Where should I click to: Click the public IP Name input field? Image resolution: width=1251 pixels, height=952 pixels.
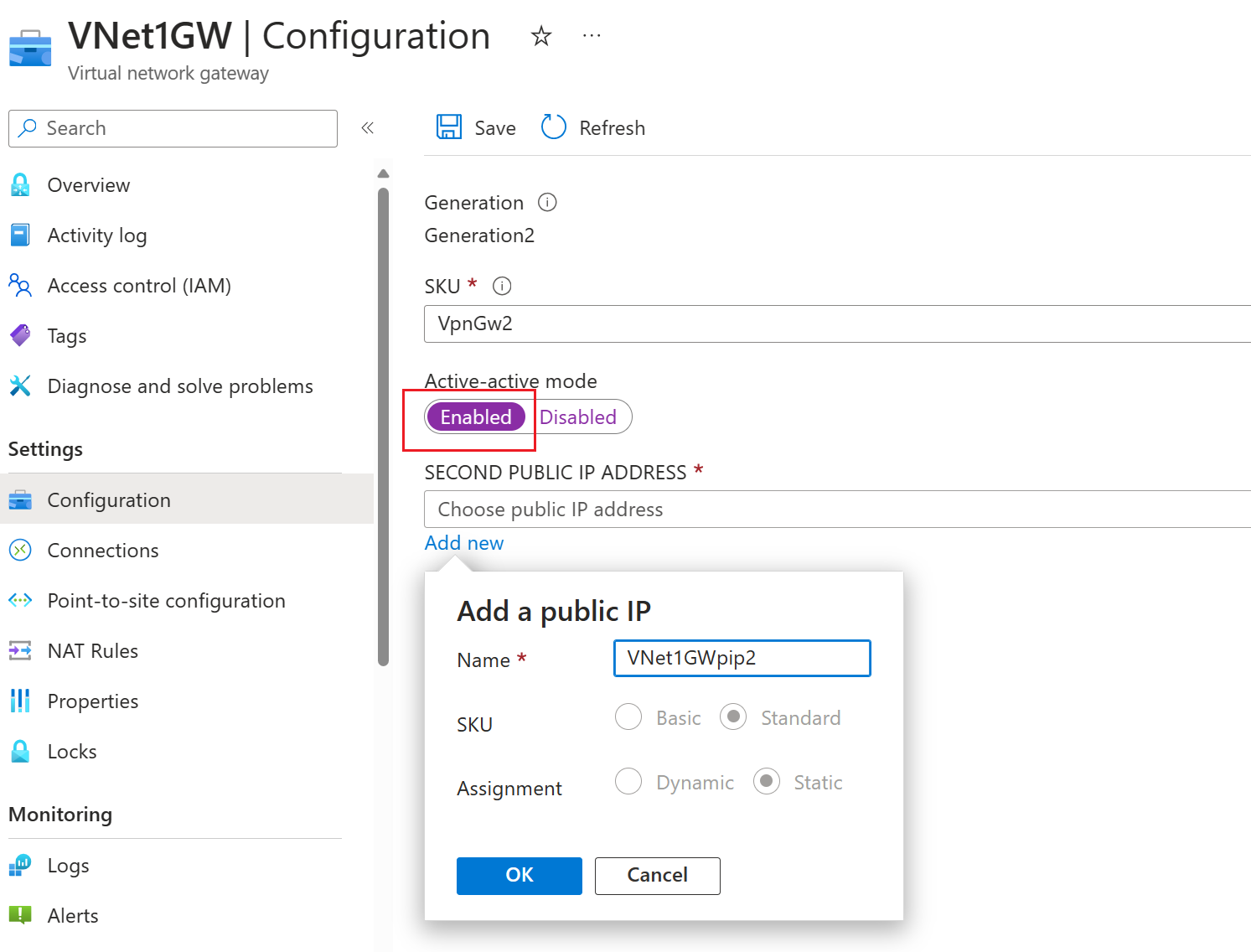[742, 658]
